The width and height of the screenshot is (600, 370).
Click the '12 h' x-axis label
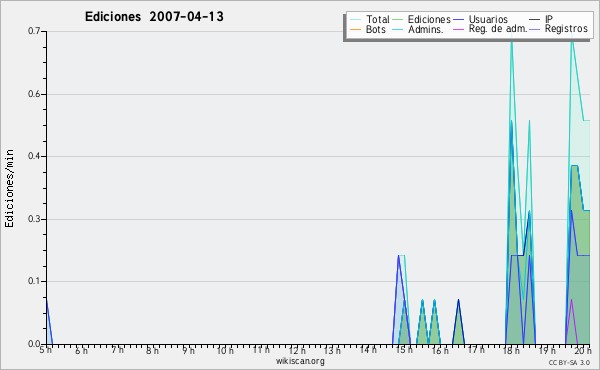click(x=297, y=350)
